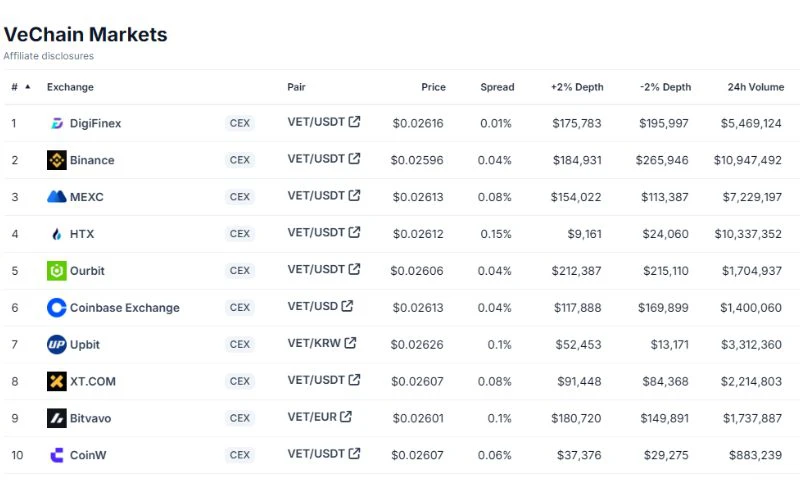Sort table by Spread column header
800x500 pixels.
pos(497,87)
